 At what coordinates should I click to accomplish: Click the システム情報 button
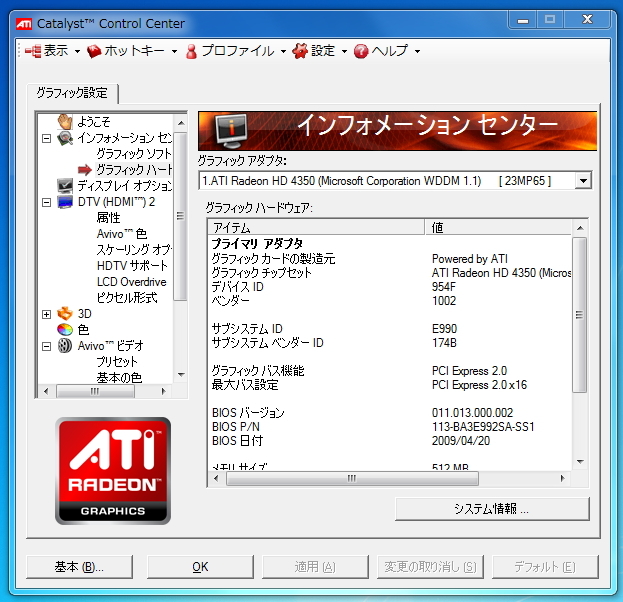click(x=492, y=509)
